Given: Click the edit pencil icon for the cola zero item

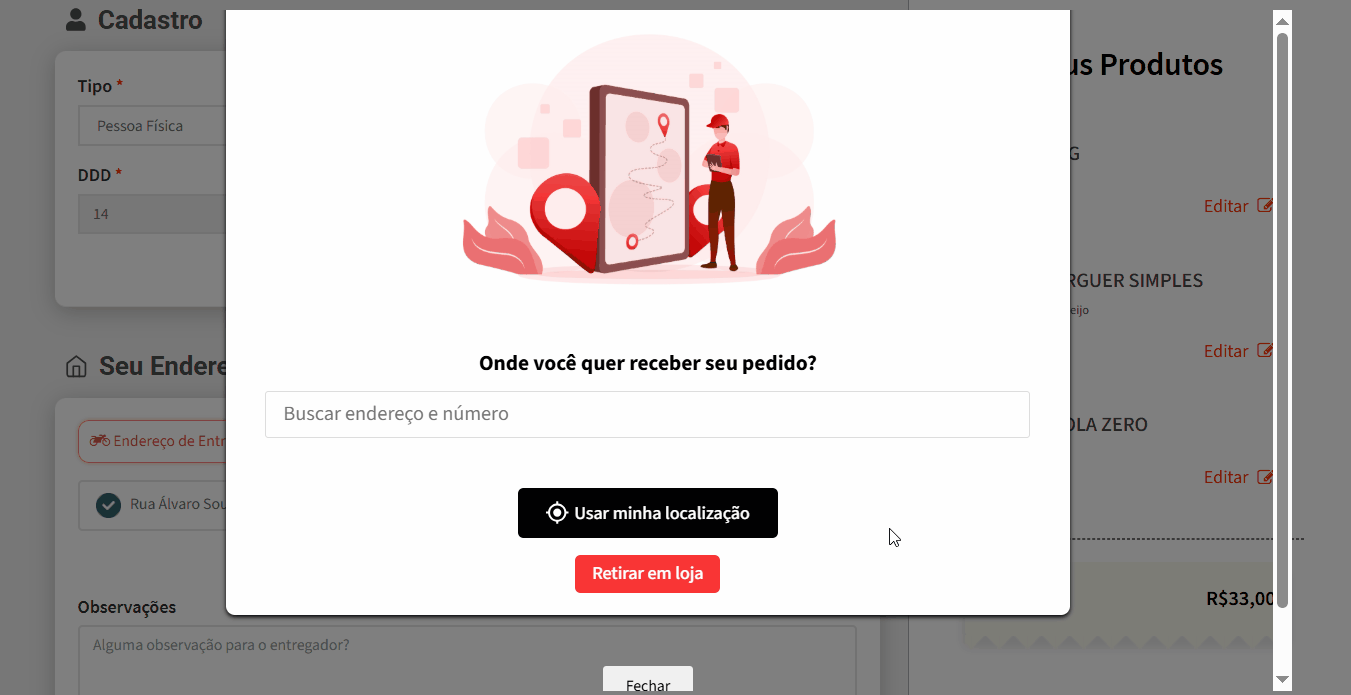Looking at the screenshot, I should (x=1265, y=477).
